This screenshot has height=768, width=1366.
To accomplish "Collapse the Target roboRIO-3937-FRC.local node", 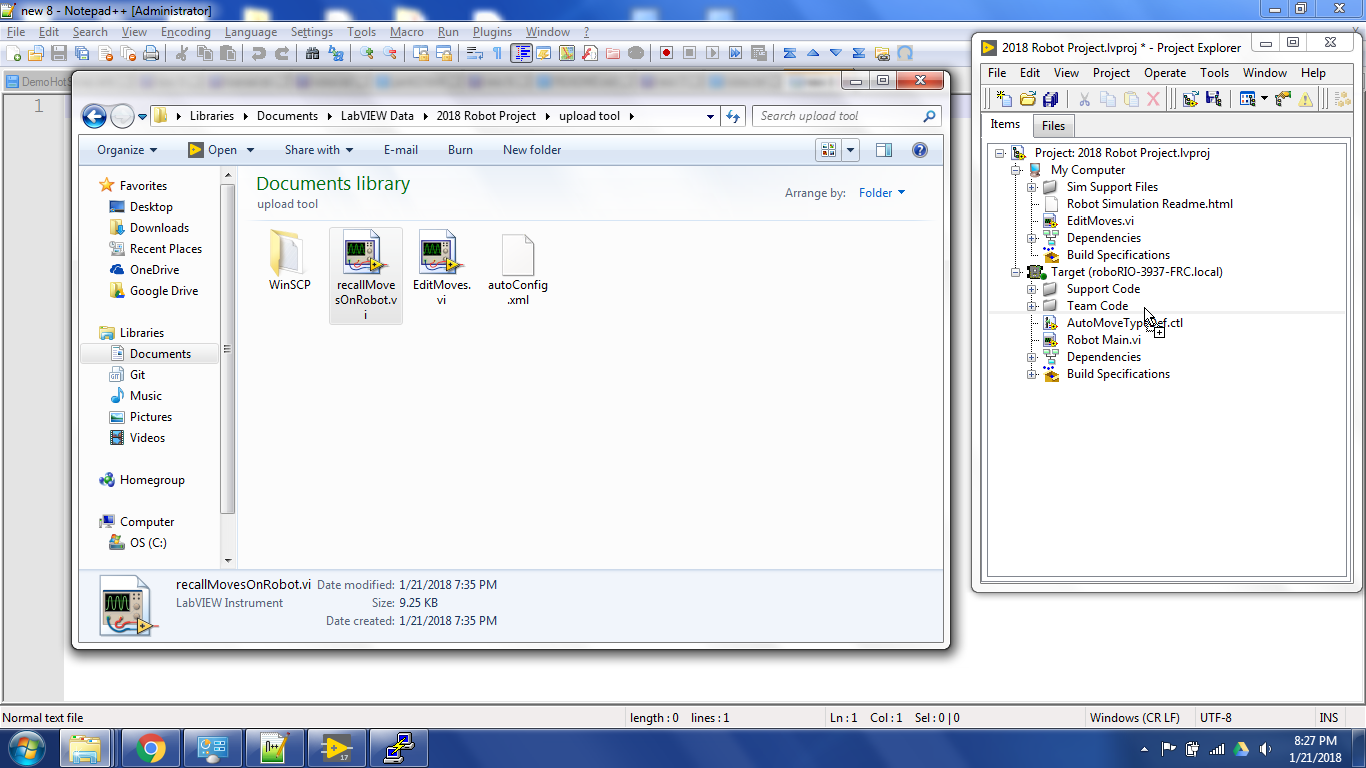I will 1016,272.
